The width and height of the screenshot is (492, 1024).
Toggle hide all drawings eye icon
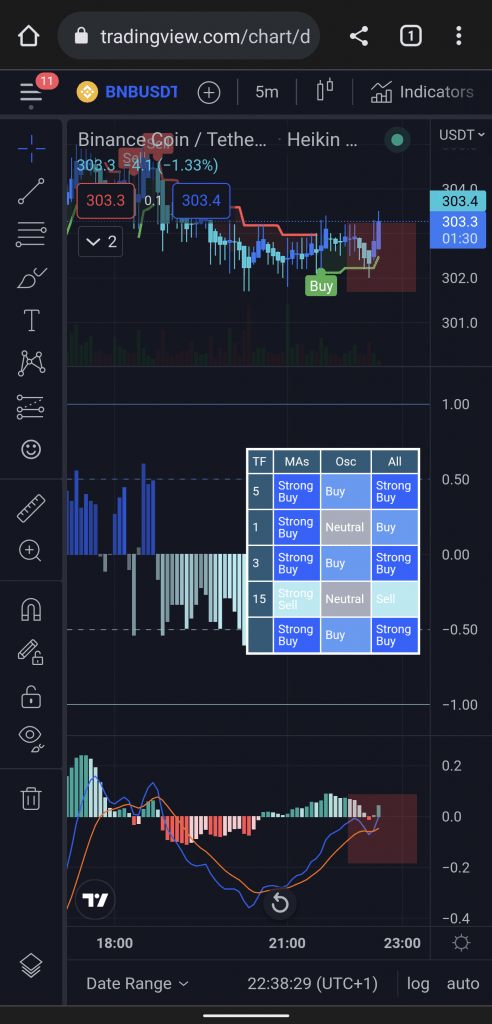[31, 737]
